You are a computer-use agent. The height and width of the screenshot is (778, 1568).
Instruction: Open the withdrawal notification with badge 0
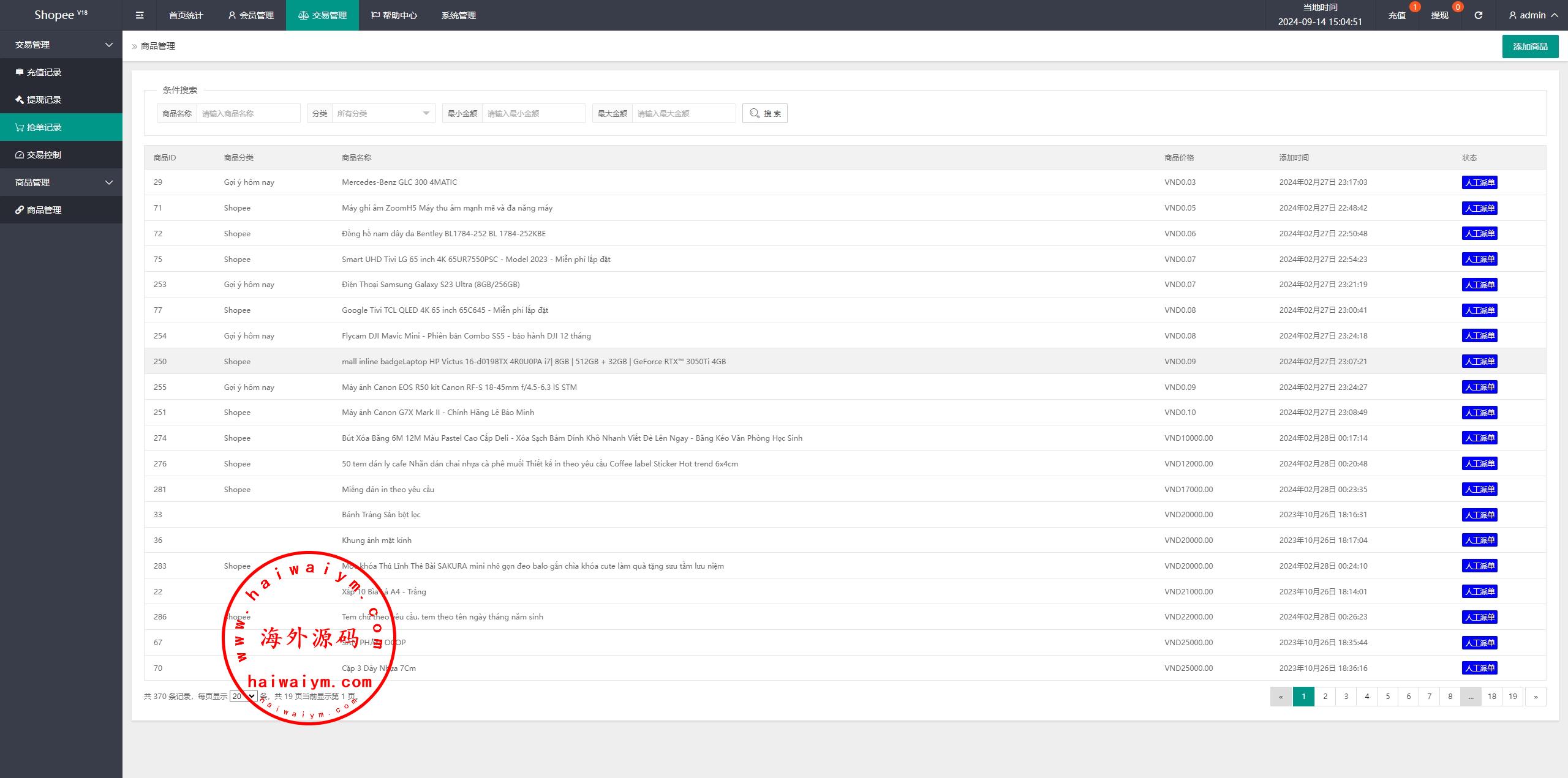(1440, 15)
